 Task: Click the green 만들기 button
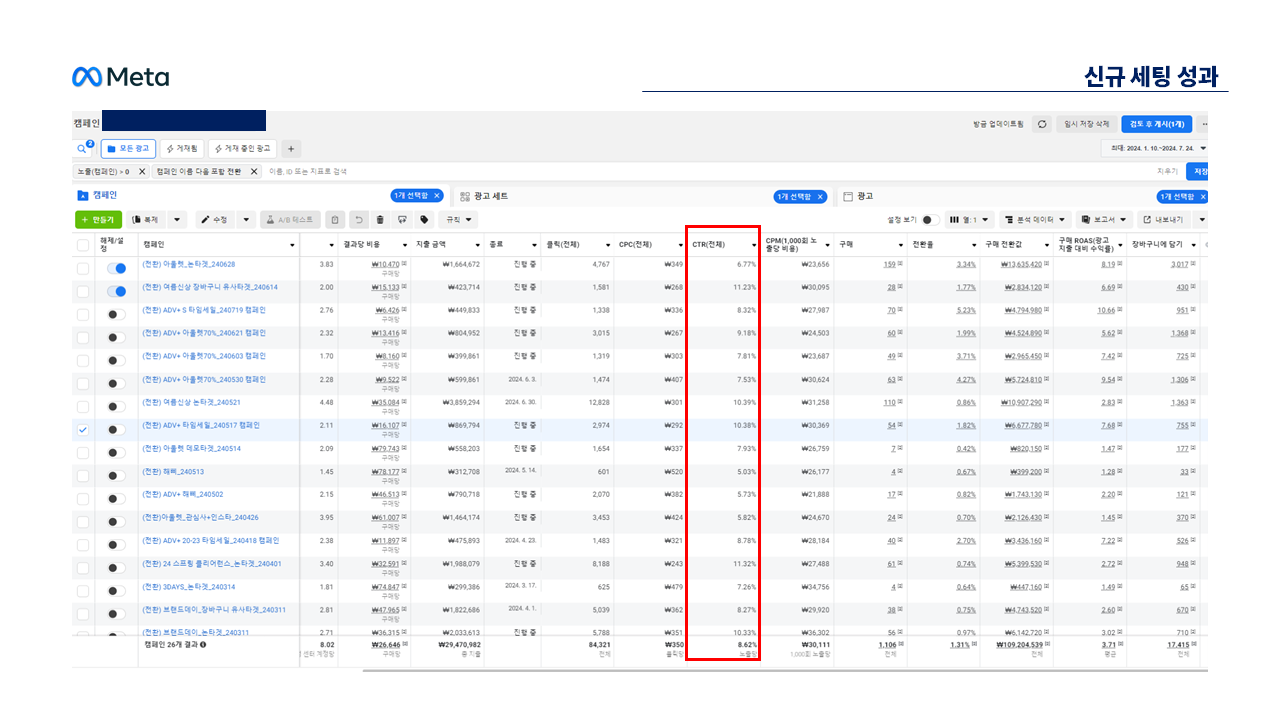click(x=98, y=219)
